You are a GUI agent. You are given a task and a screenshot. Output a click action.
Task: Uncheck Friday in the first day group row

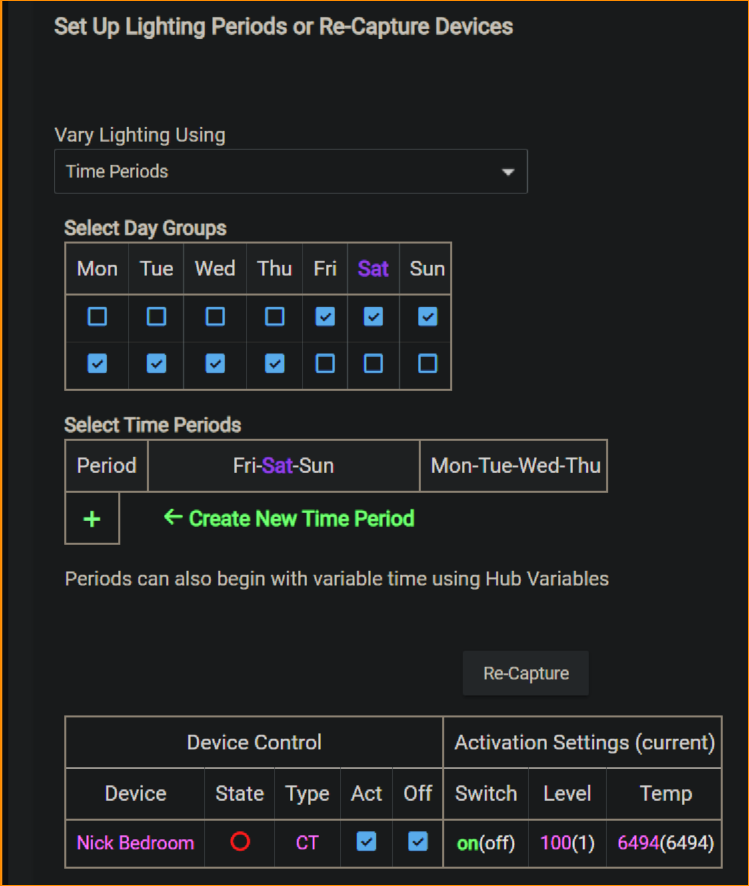[x=325, y=317]
